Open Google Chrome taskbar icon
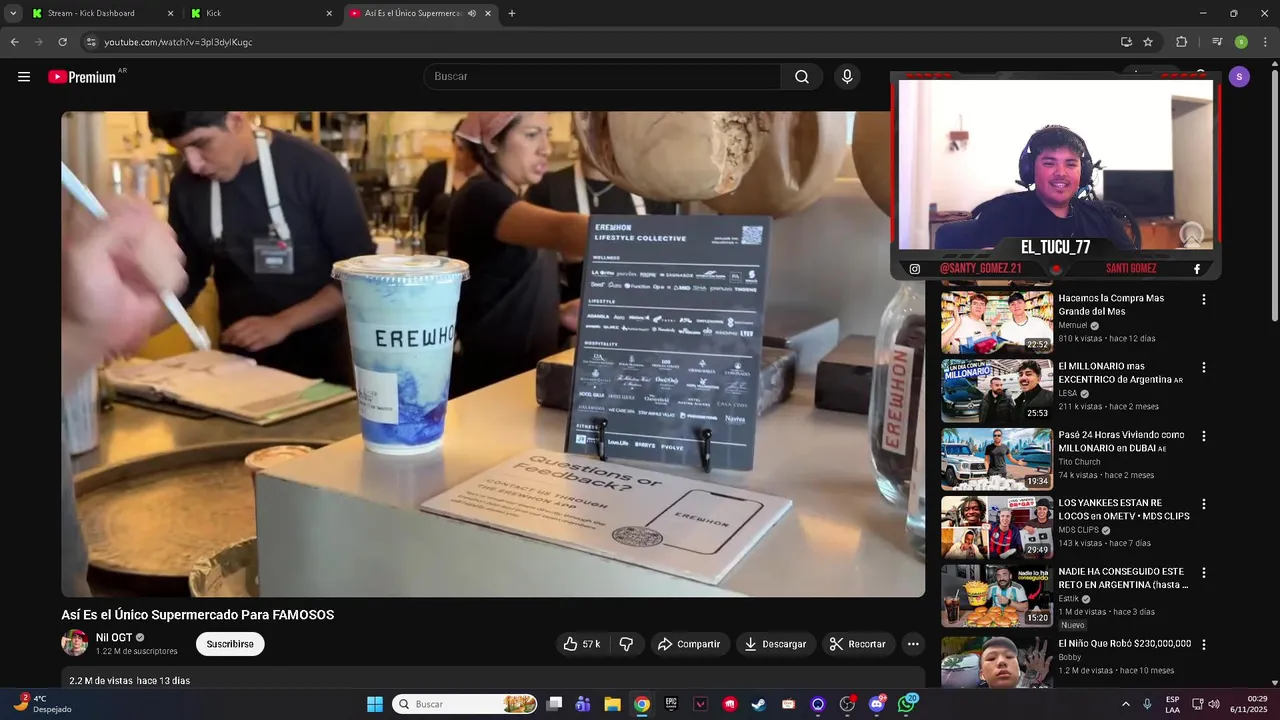This screenshot has width=1280, height=720. pos(642,704)
